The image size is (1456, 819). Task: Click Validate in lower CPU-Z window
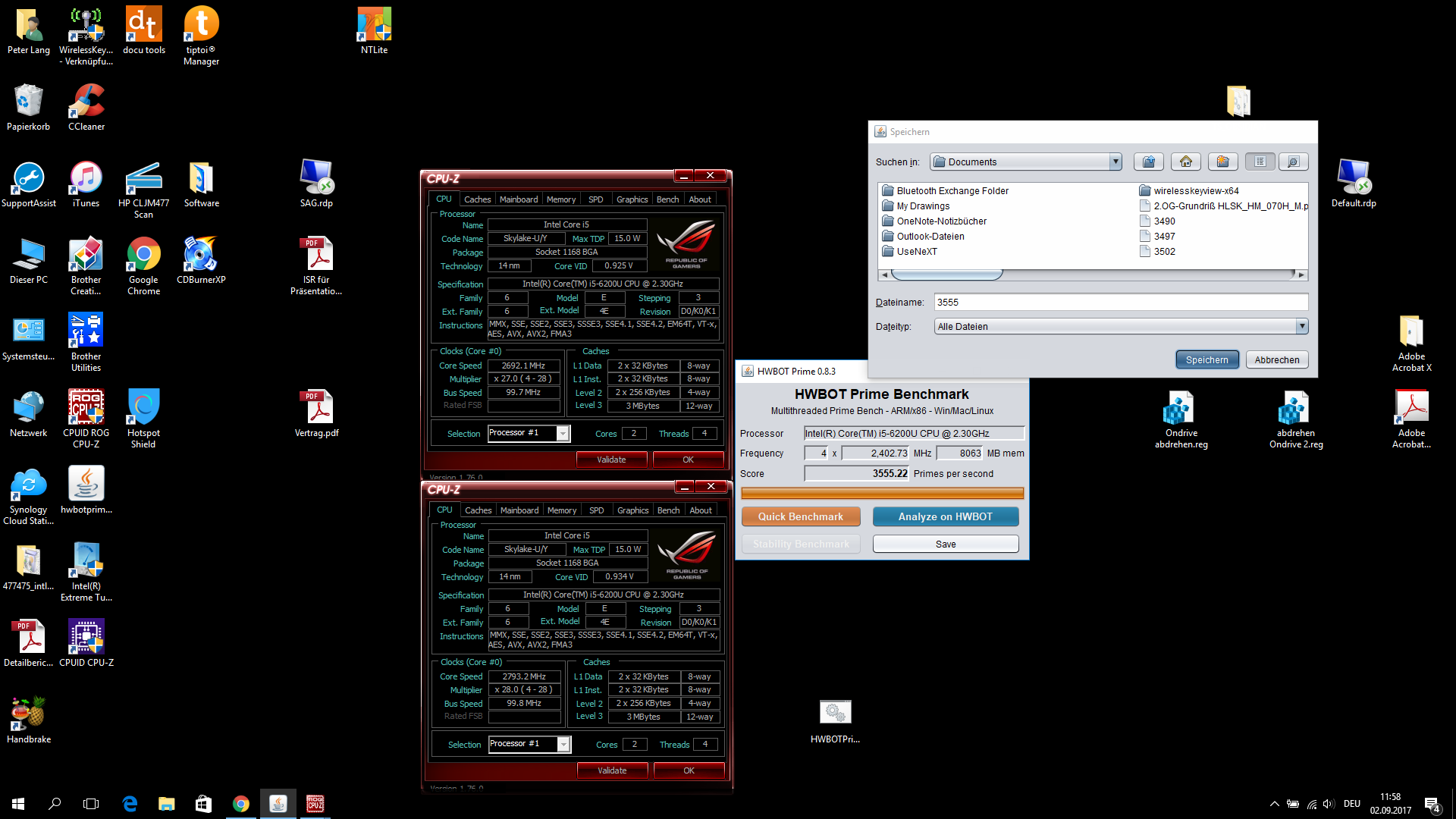[x=612, y=770]
